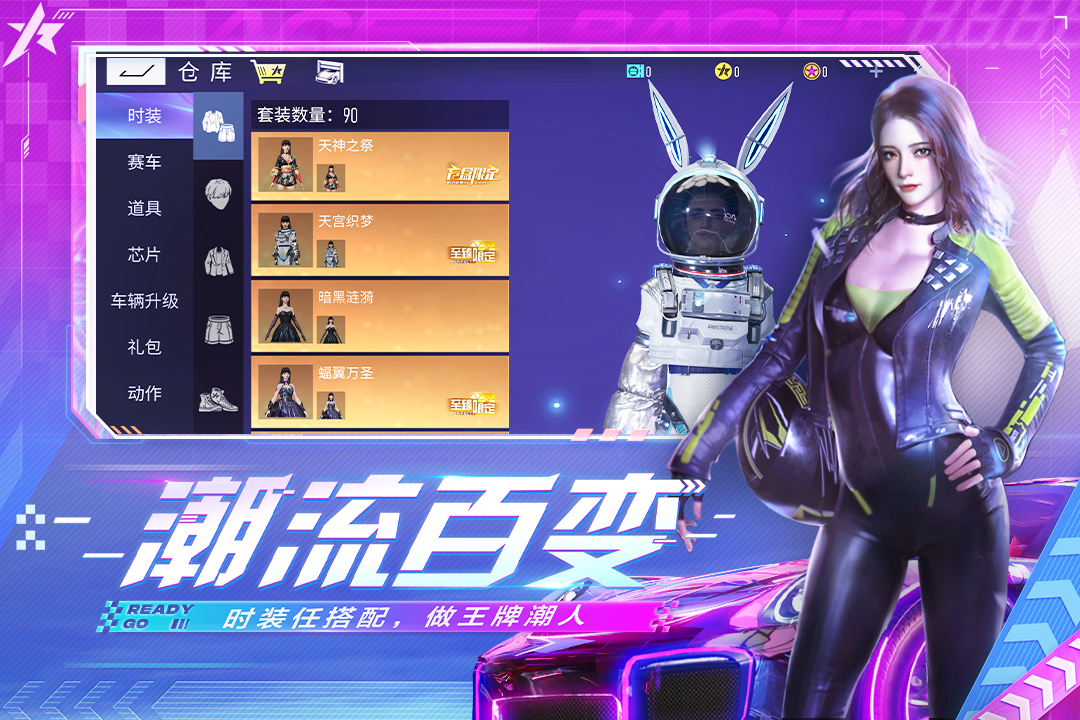Tap the blue ticket currency icon
This screenshot has width=1080, height=720.
633,71
